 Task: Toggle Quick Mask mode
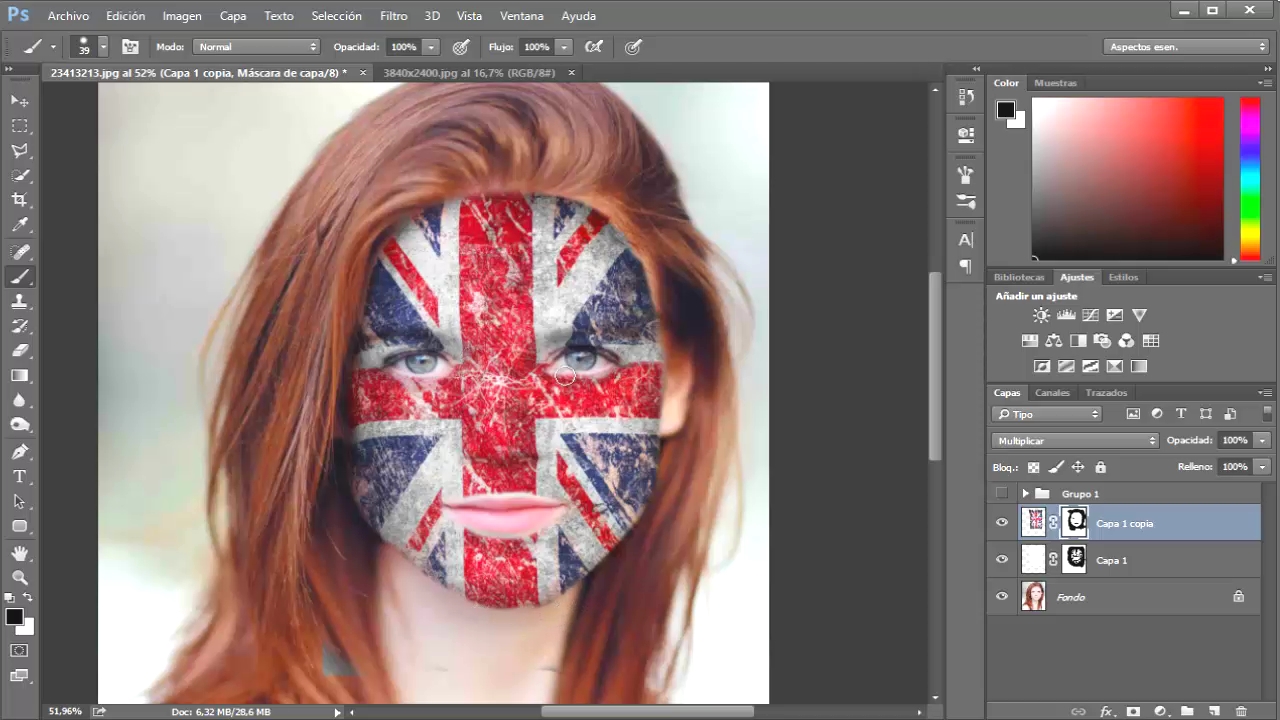[20, 650]
